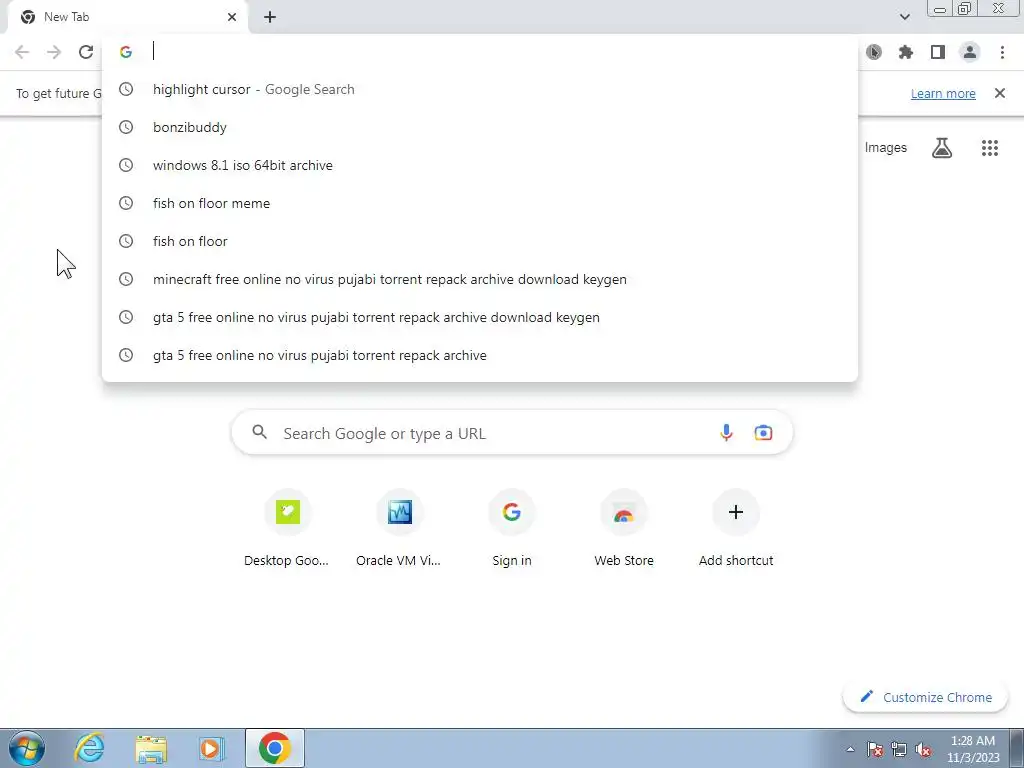1024x768 pixels.
Task: Toggle the side panel icon
Action: coord(938,52)
